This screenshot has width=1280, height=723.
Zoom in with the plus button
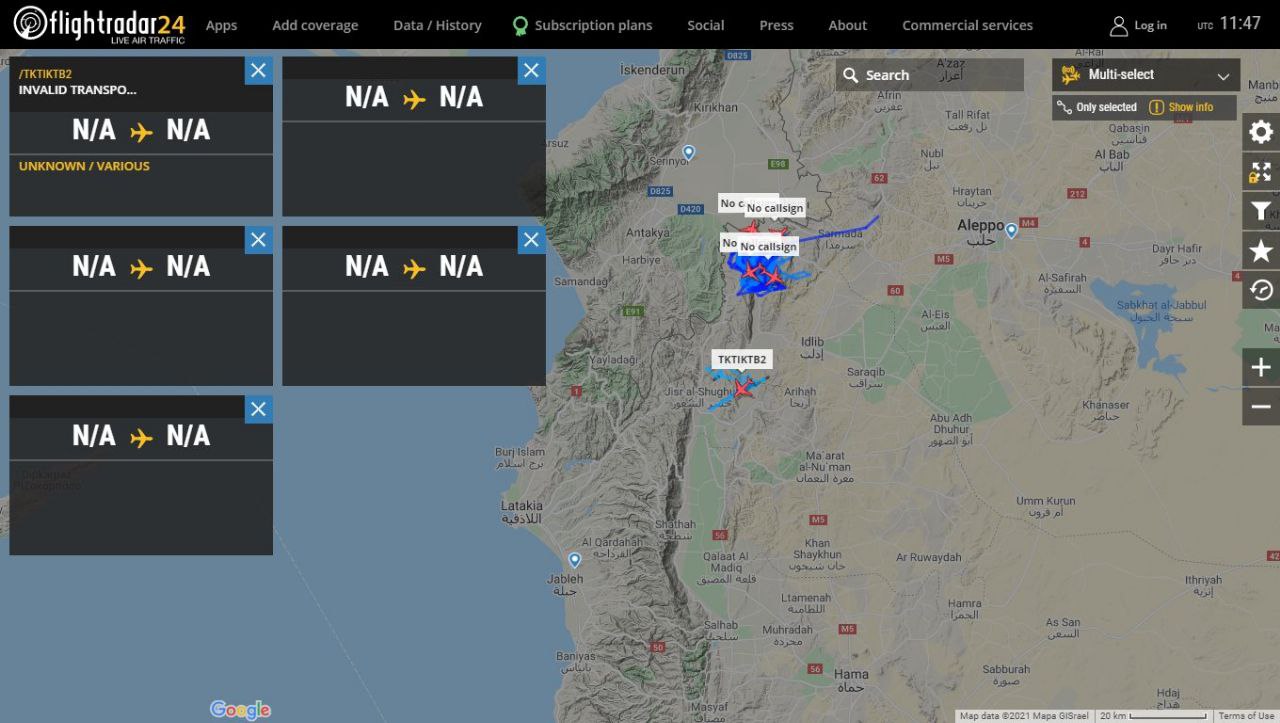tap(1261, 367)
